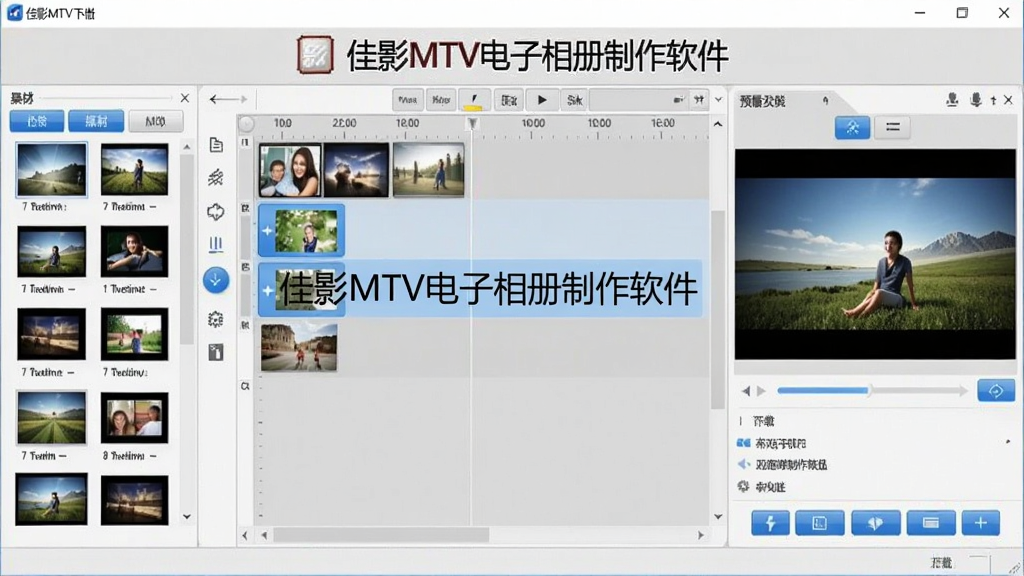Click the blue diamond button

click(x=876, y=523)
